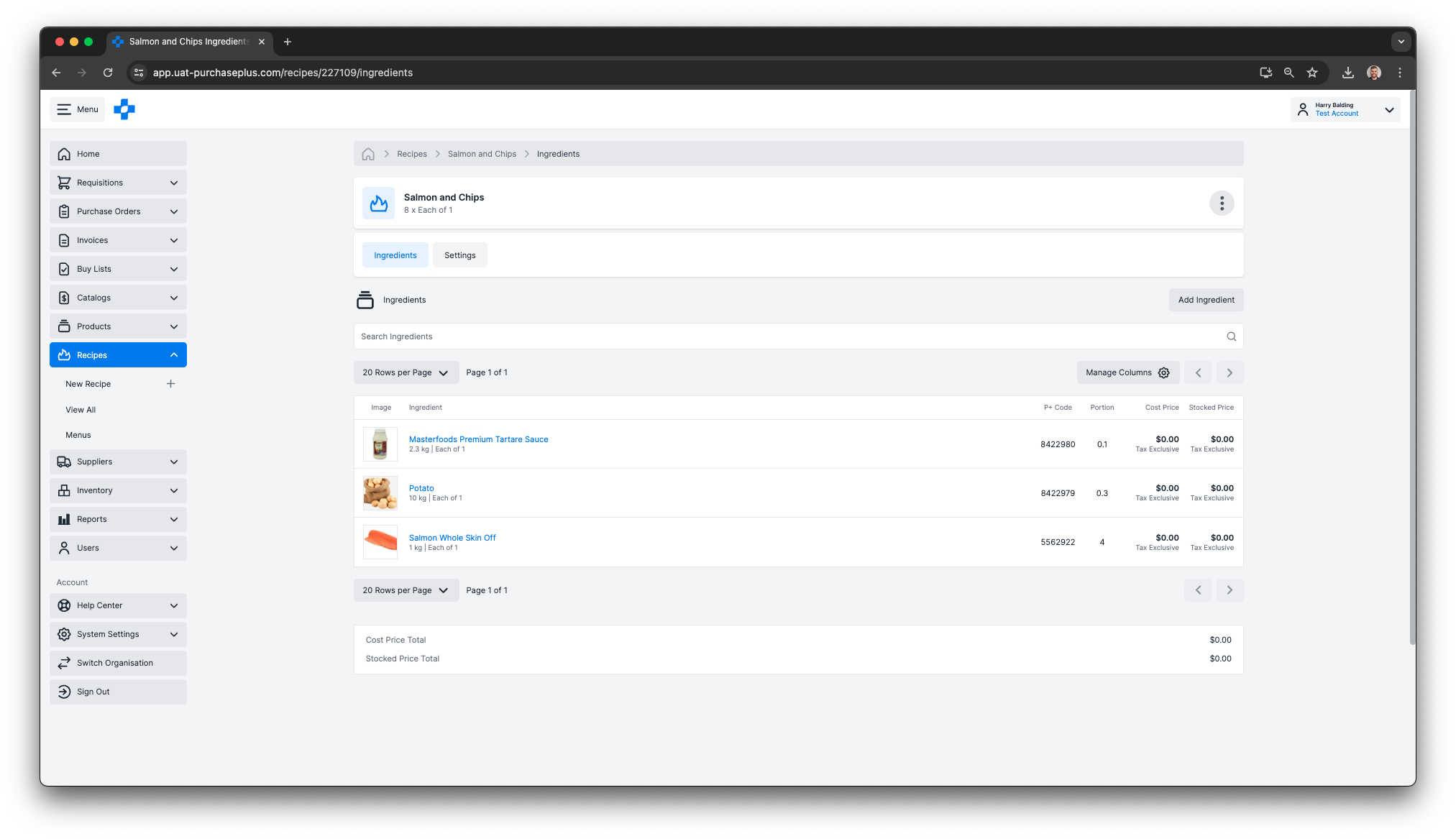Open the Potato ingredient link
1456x839 pixels.
tap(421, 488)
